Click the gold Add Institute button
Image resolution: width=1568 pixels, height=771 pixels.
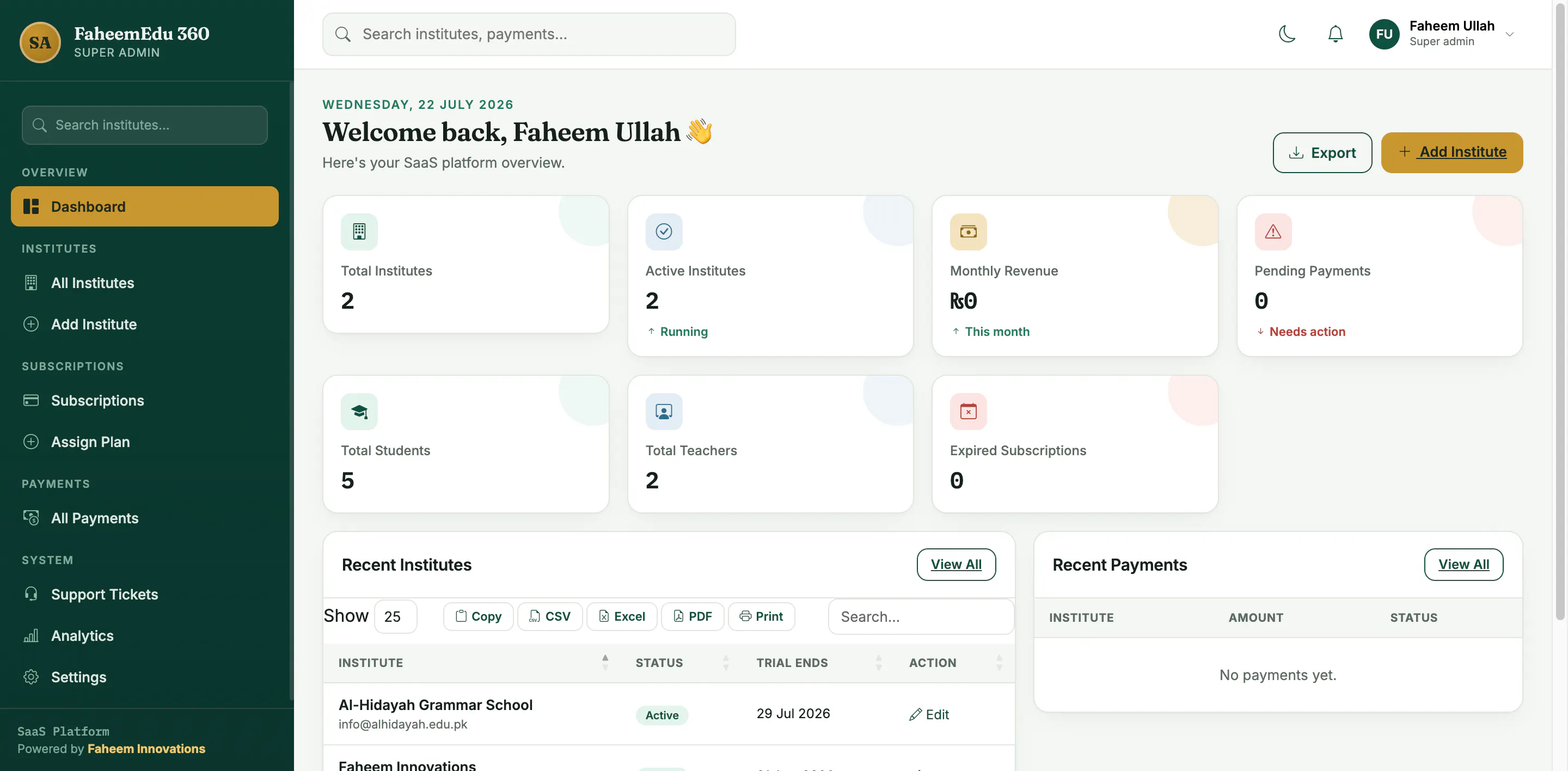[1451, 152]
